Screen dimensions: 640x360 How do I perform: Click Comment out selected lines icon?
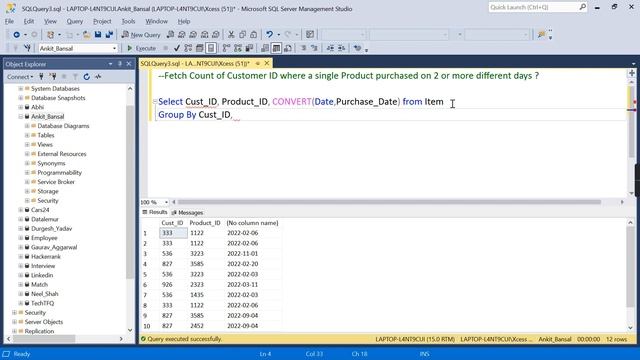(303, 48)
